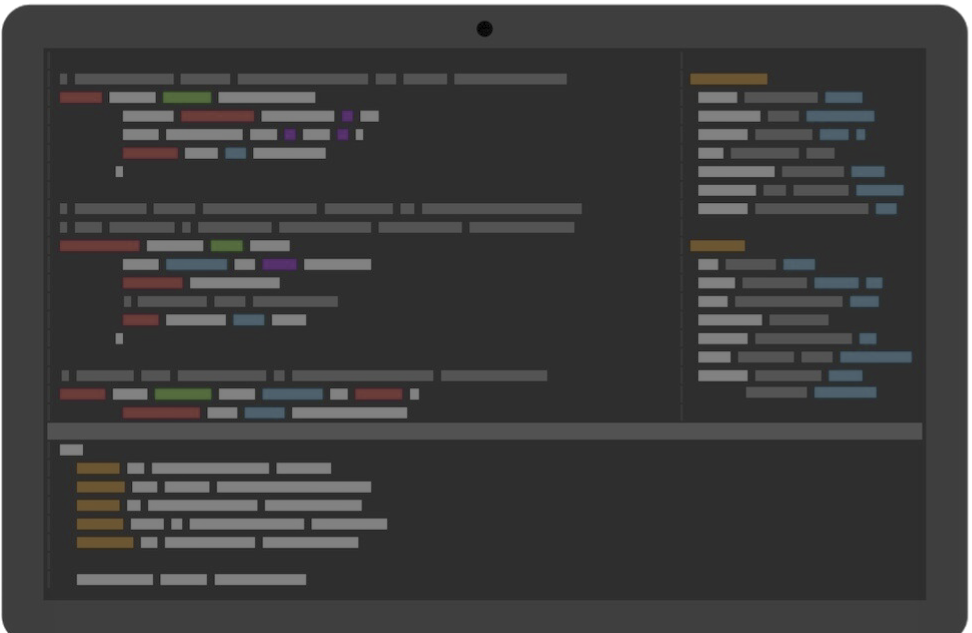Click the closing brace of the first code block
972x633 pixels.
point(119,172)
